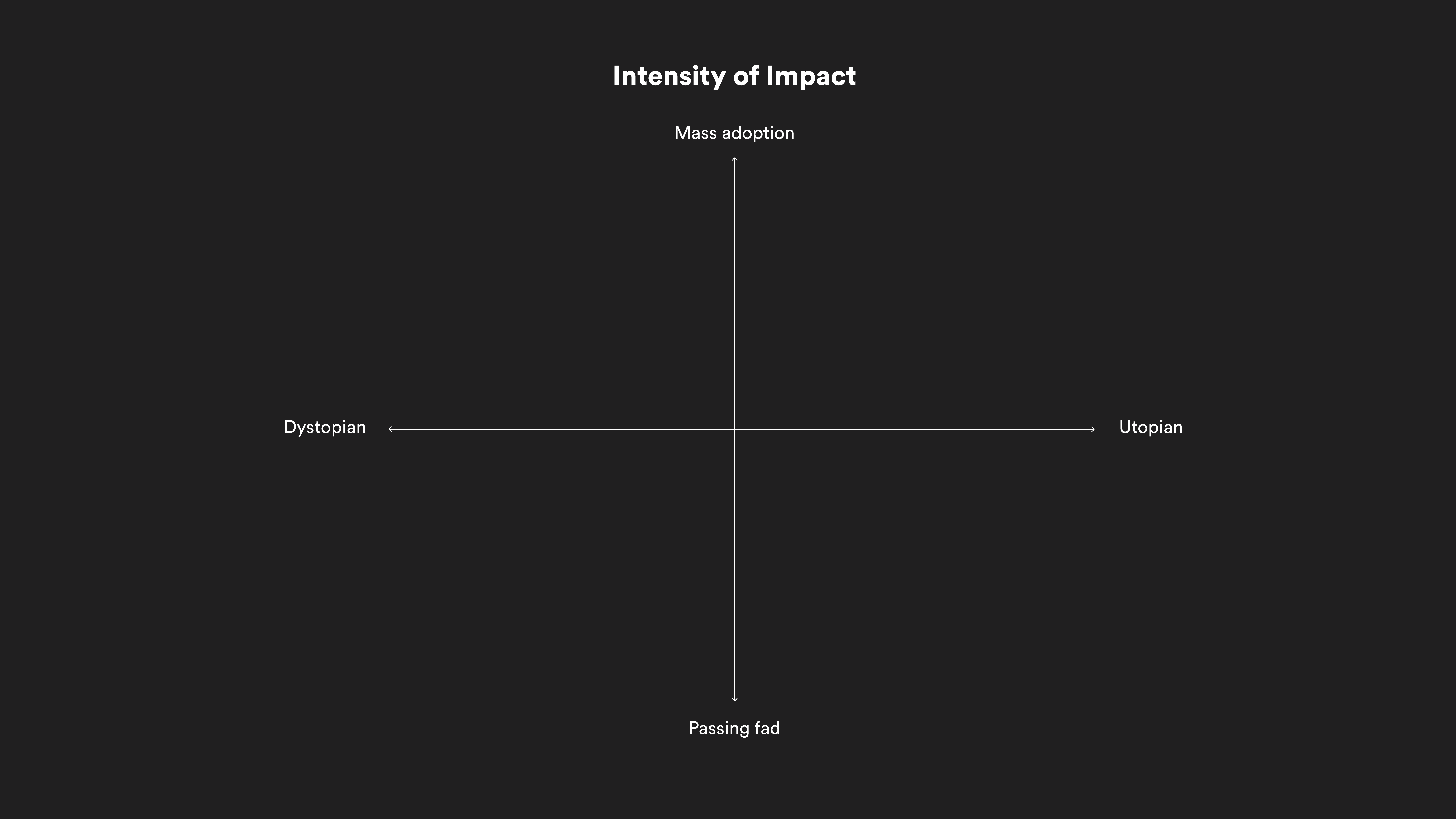Select the "Passing fad" axis label
Image resolution: width=1456 pixels, height=819 pixels.
734,728
